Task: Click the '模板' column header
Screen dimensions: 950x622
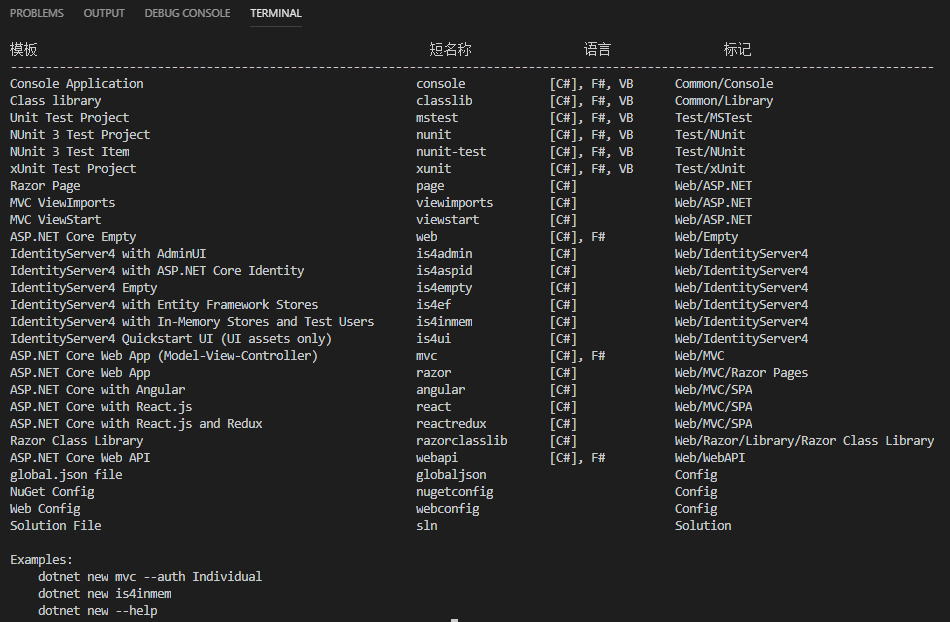Action: [24, 49]
